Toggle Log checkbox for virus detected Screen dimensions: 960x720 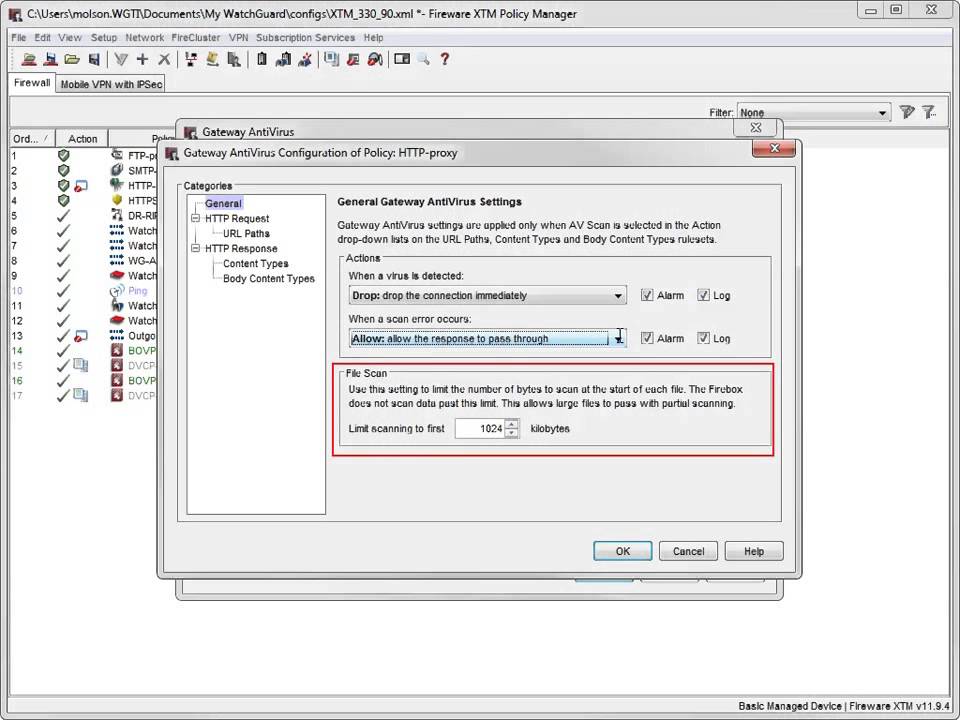[x=703, y=295]
